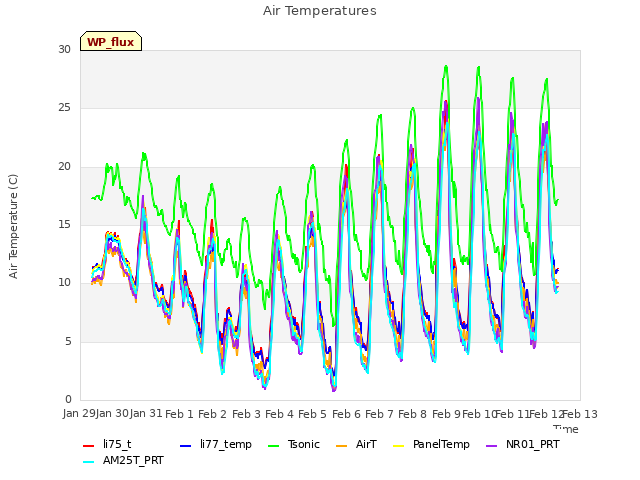Click the yellow PanelTemp legend swatch
This screenshot has height=480, width=640.
[x=398, y=445]
